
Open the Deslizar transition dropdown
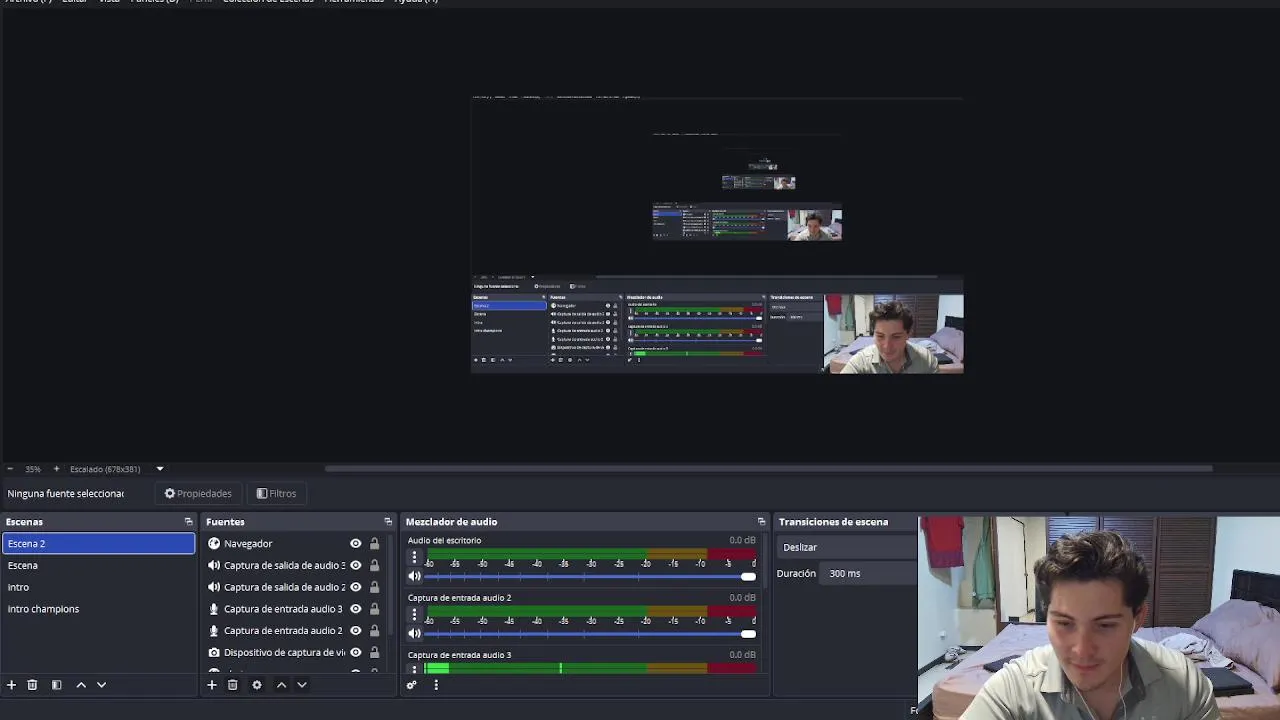coord(847,548)
